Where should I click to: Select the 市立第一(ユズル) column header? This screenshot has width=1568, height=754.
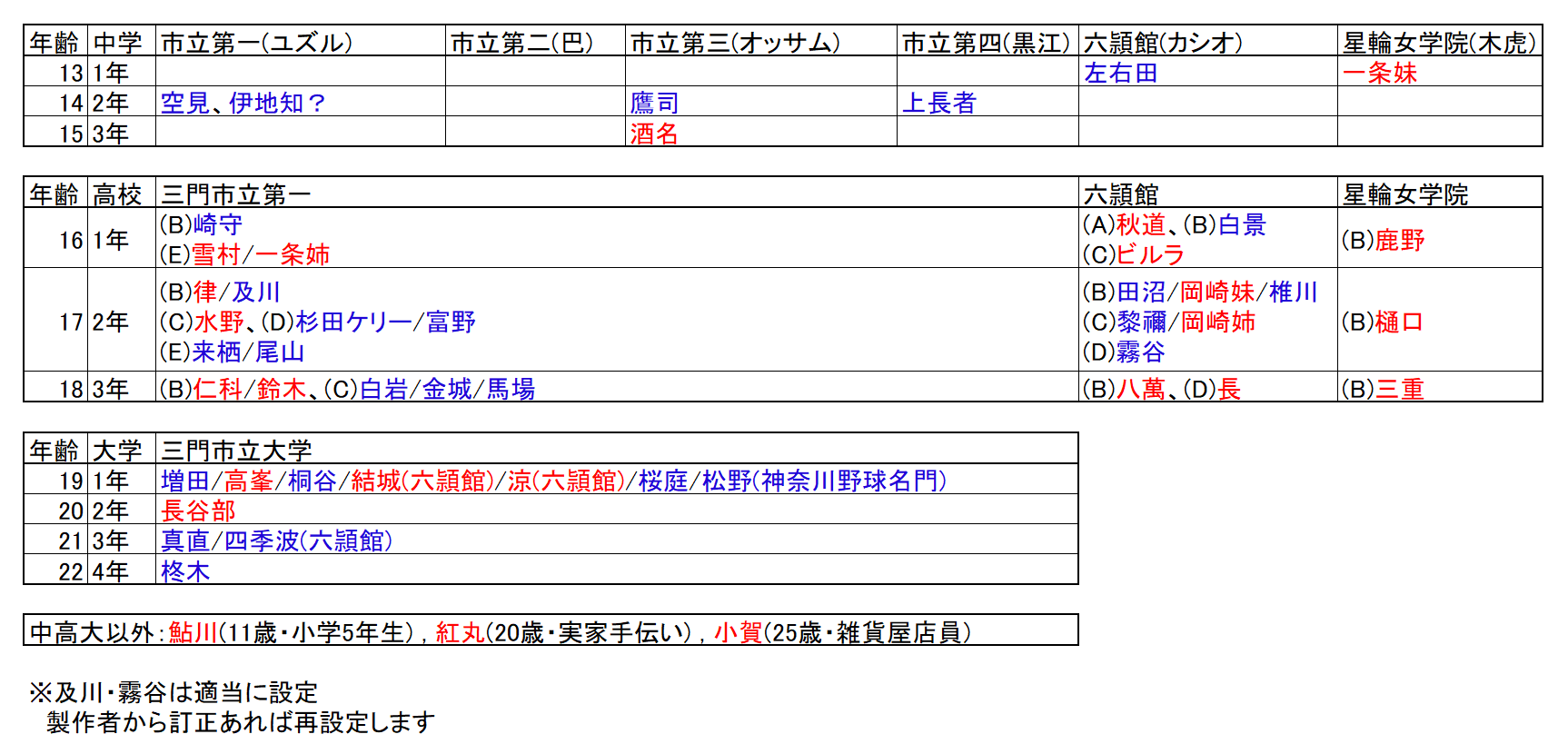pos(301,42)
